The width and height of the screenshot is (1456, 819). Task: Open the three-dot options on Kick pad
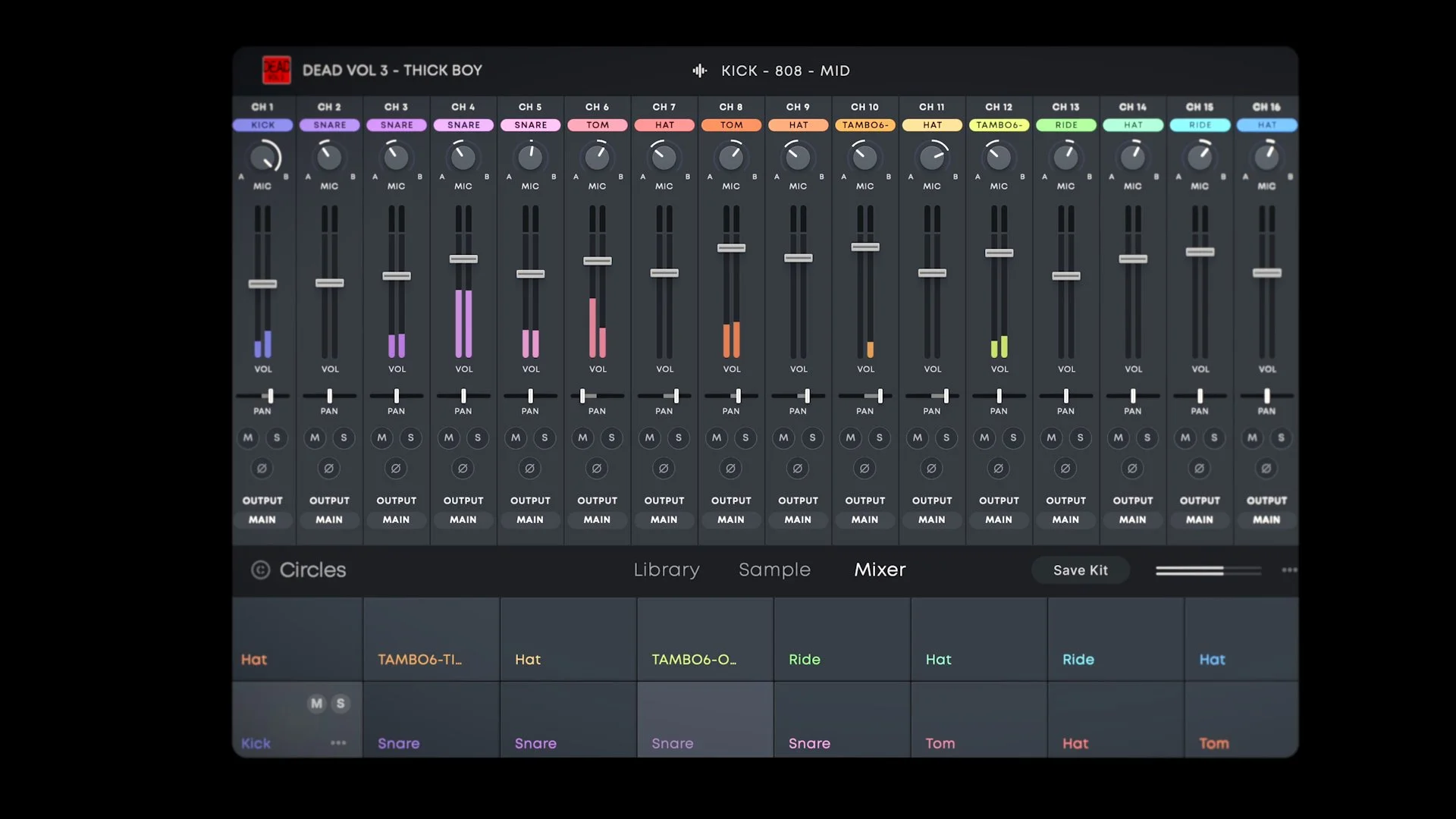click(x=338, y=743)
